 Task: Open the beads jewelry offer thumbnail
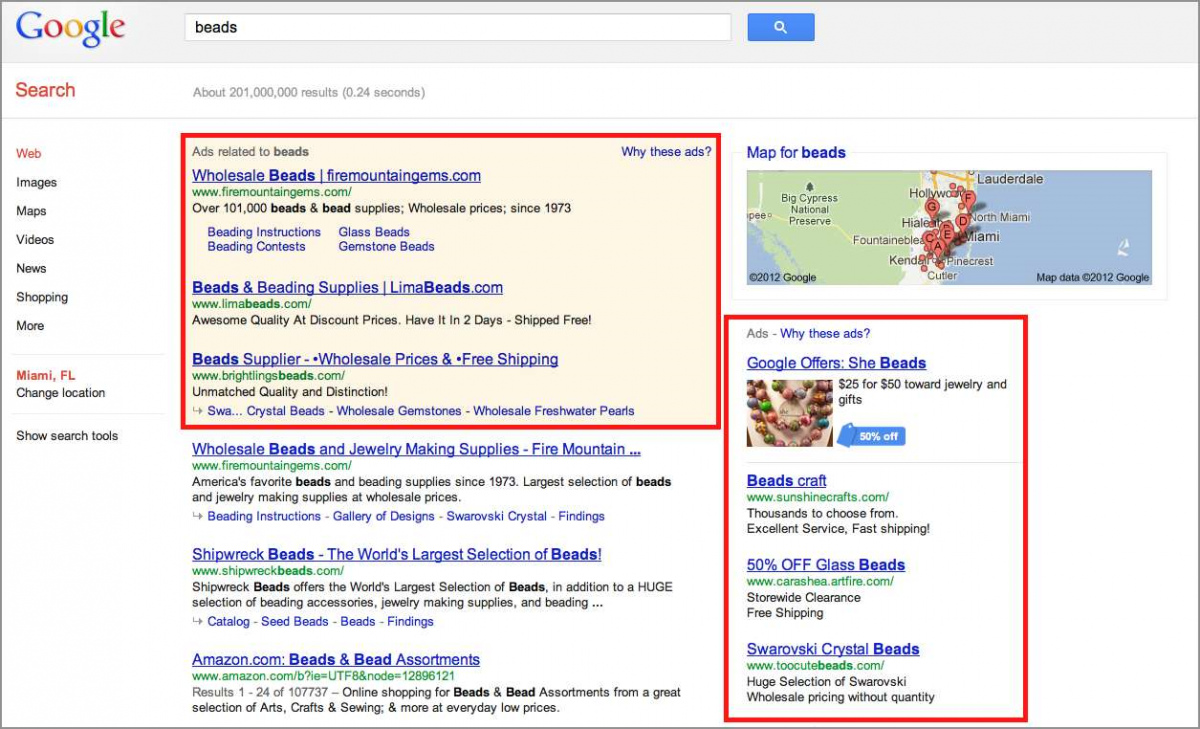[x=790, y=412]
